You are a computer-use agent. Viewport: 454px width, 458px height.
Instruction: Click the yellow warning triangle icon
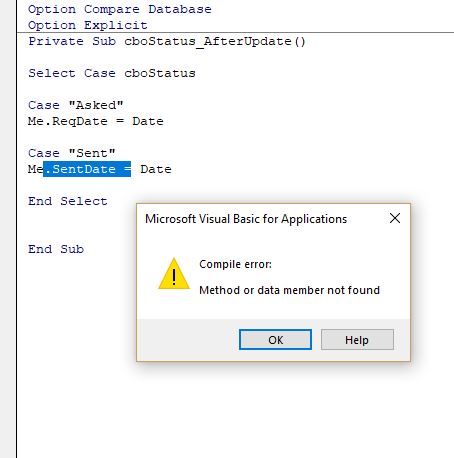174,274
